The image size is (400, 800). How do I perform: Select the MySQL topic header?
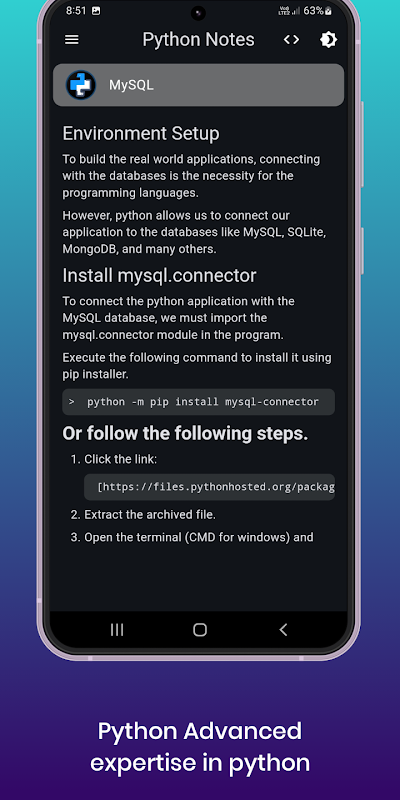pyautogui.click(x=198, y=85)
